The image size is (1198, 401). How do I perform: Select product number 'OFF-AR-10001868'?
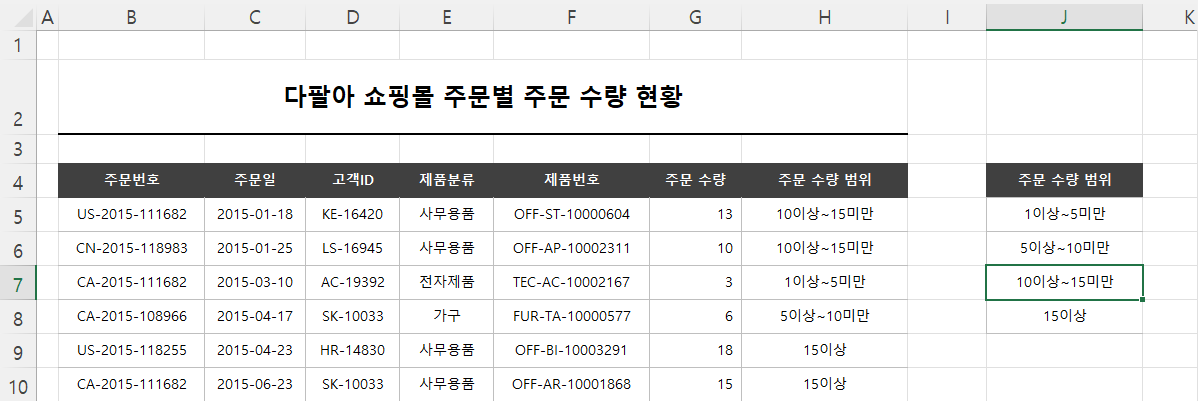point(571,384)
